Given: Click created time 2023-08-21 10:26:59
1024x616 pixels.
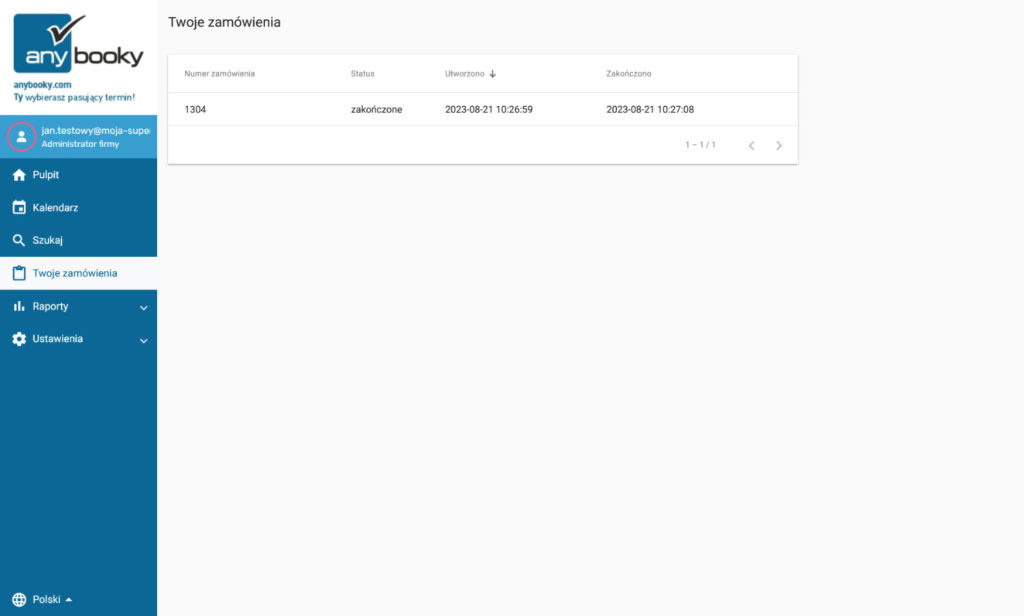Looking at the screenshot, I should point(488,110).
